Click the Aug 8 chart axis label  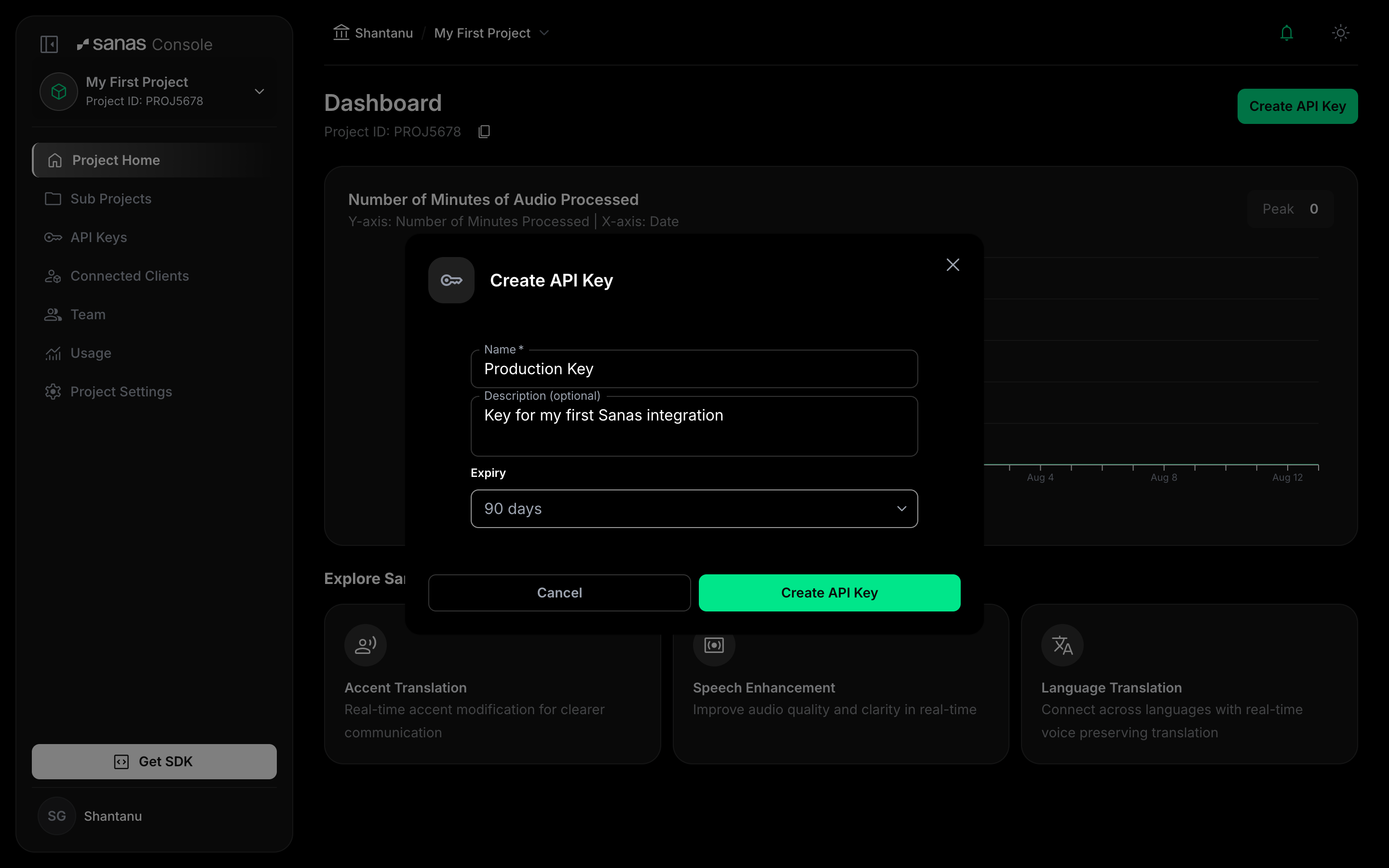pyautogui.click(x=1163, y=477)
